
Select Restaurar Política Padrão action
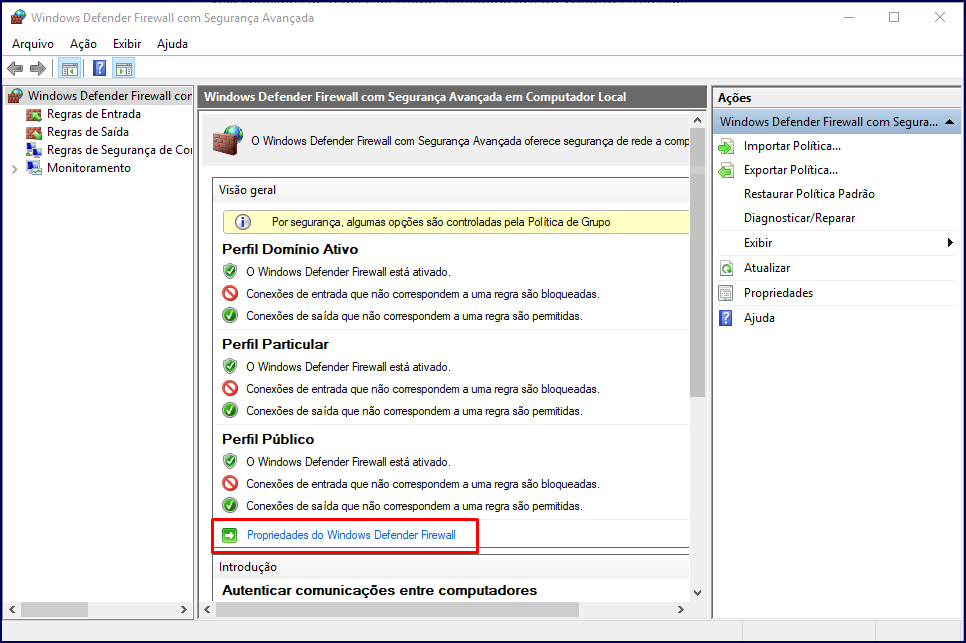[809, 195]
